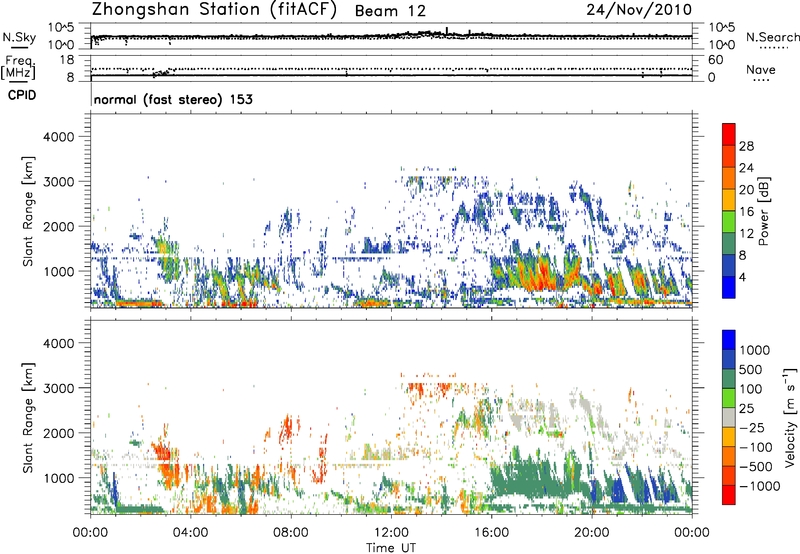Viewport: 800px width, 554px height.
Task: Click '12:00' on the time axis
Action: (391, 533)
